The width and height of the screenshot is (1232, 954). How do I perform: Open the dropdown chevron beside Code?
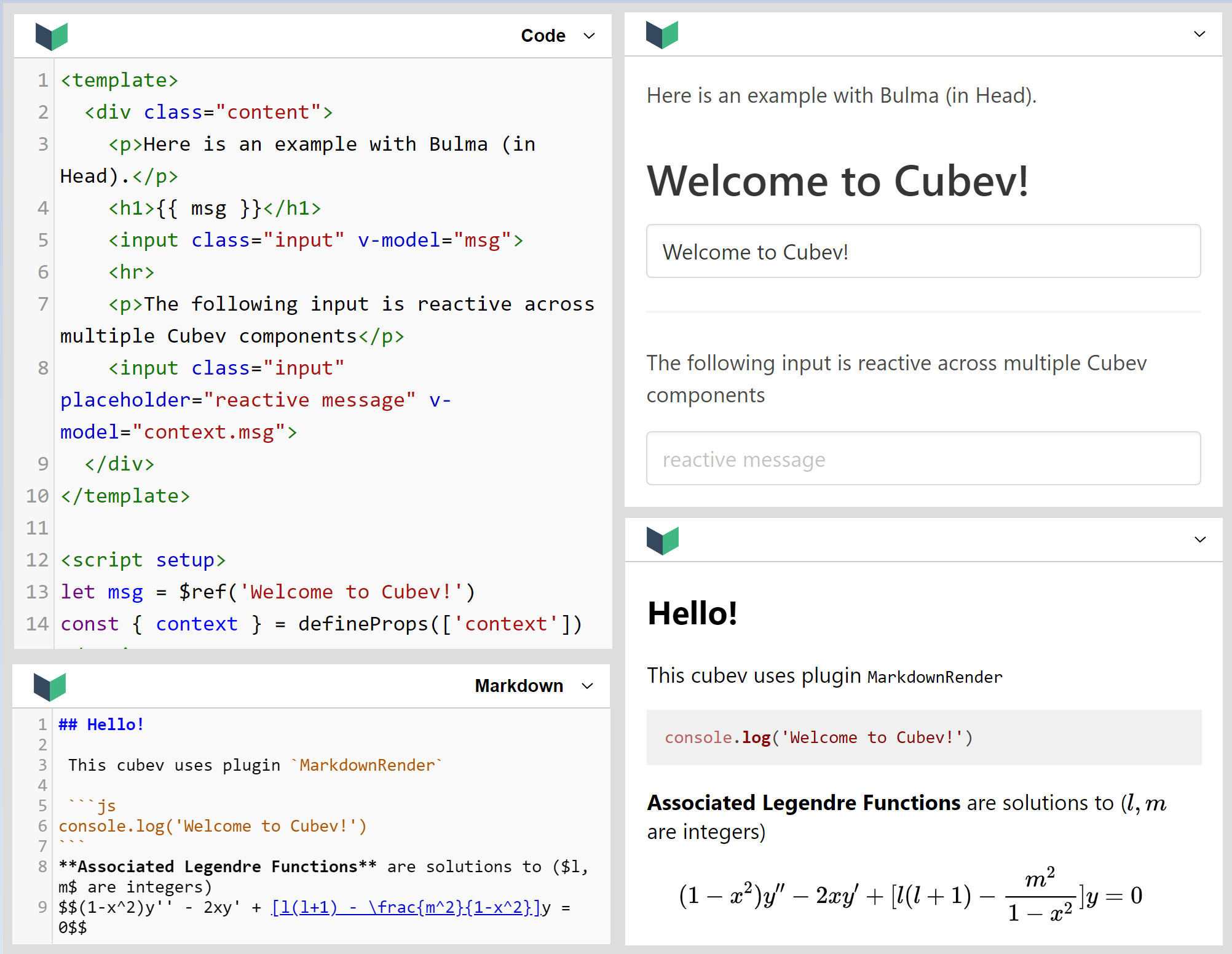click(x=589, y=36)
